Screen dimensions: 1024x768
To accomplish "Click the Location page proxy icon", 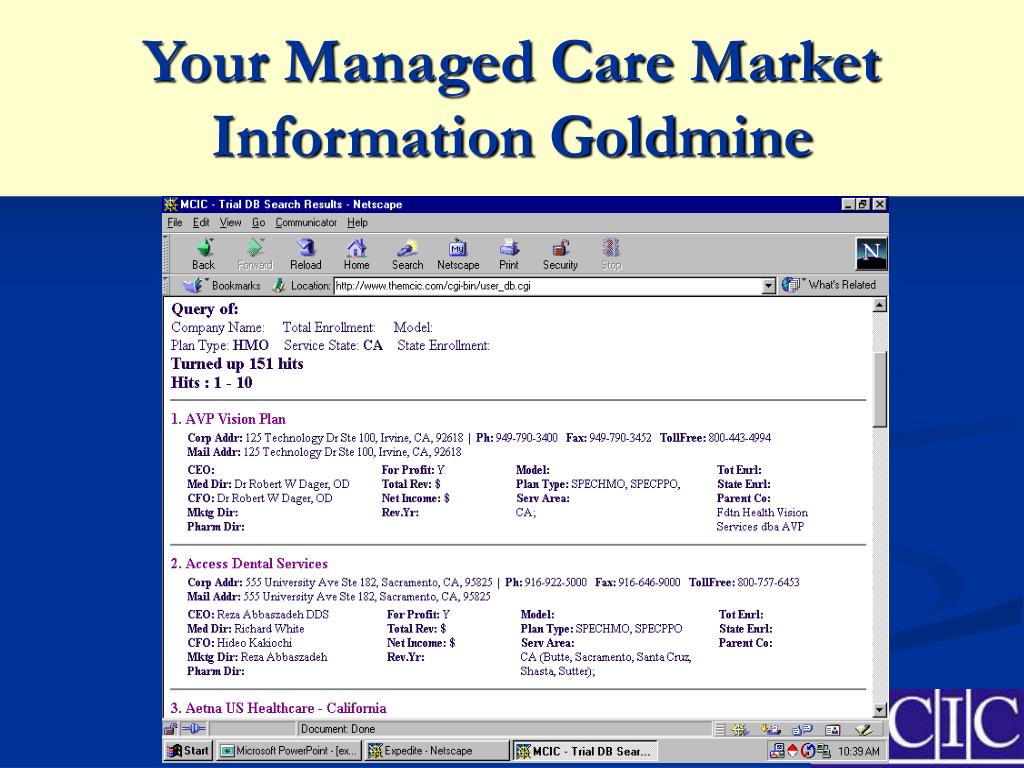I will pos(279,285).
